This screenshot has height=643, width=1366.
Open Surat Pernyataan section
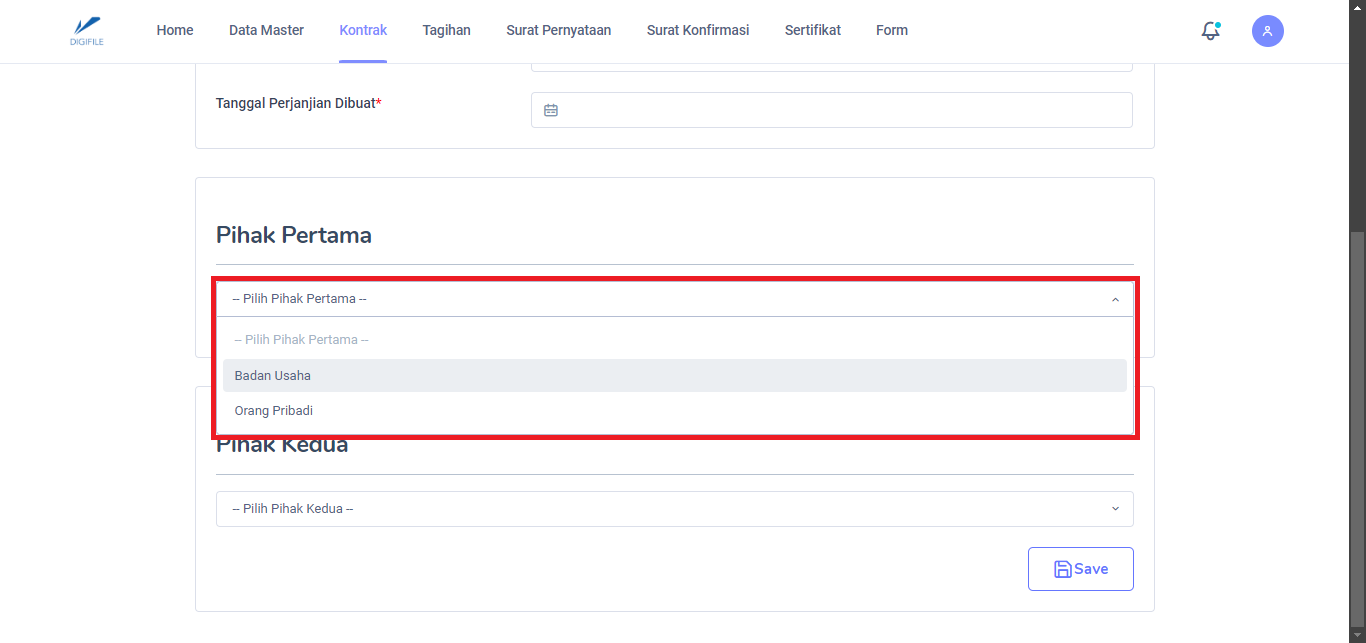click(x=558, y=30)
